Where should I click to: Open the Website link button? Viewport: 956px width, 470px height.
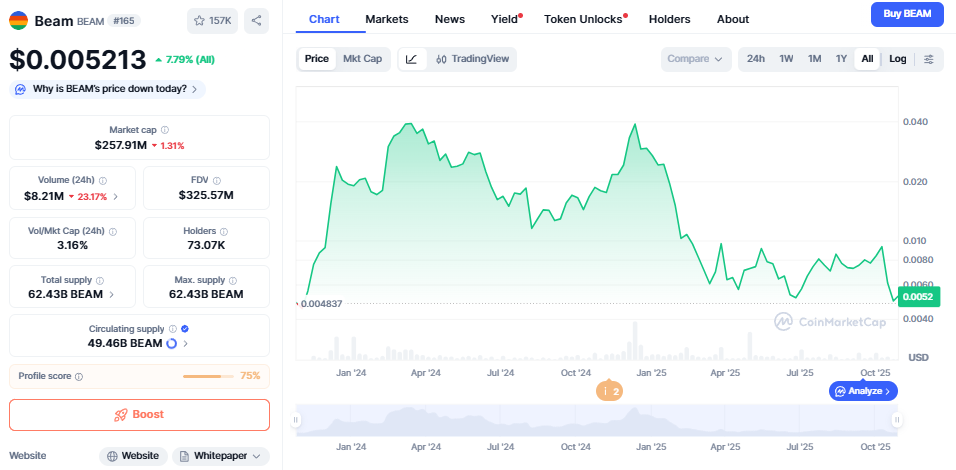point(133,456)
